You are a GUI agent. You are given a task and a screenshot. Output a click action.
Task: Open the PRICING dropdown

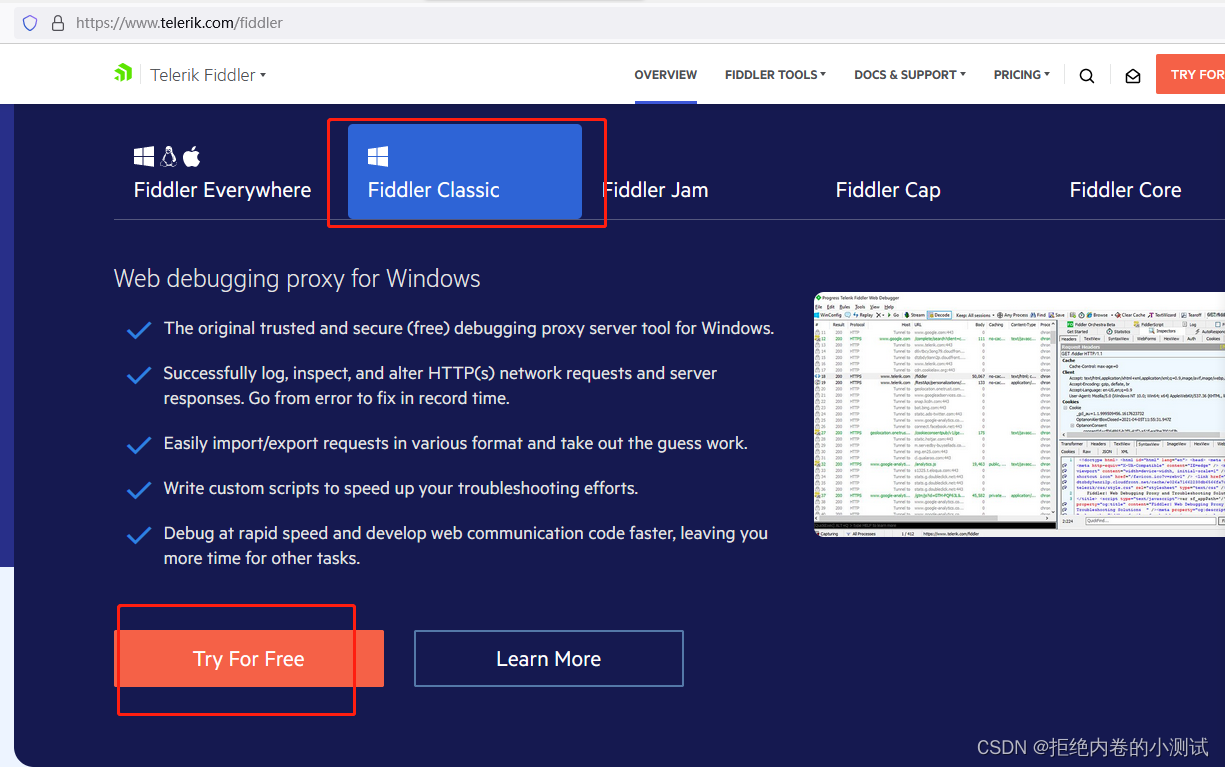[x=1021, y=74]
